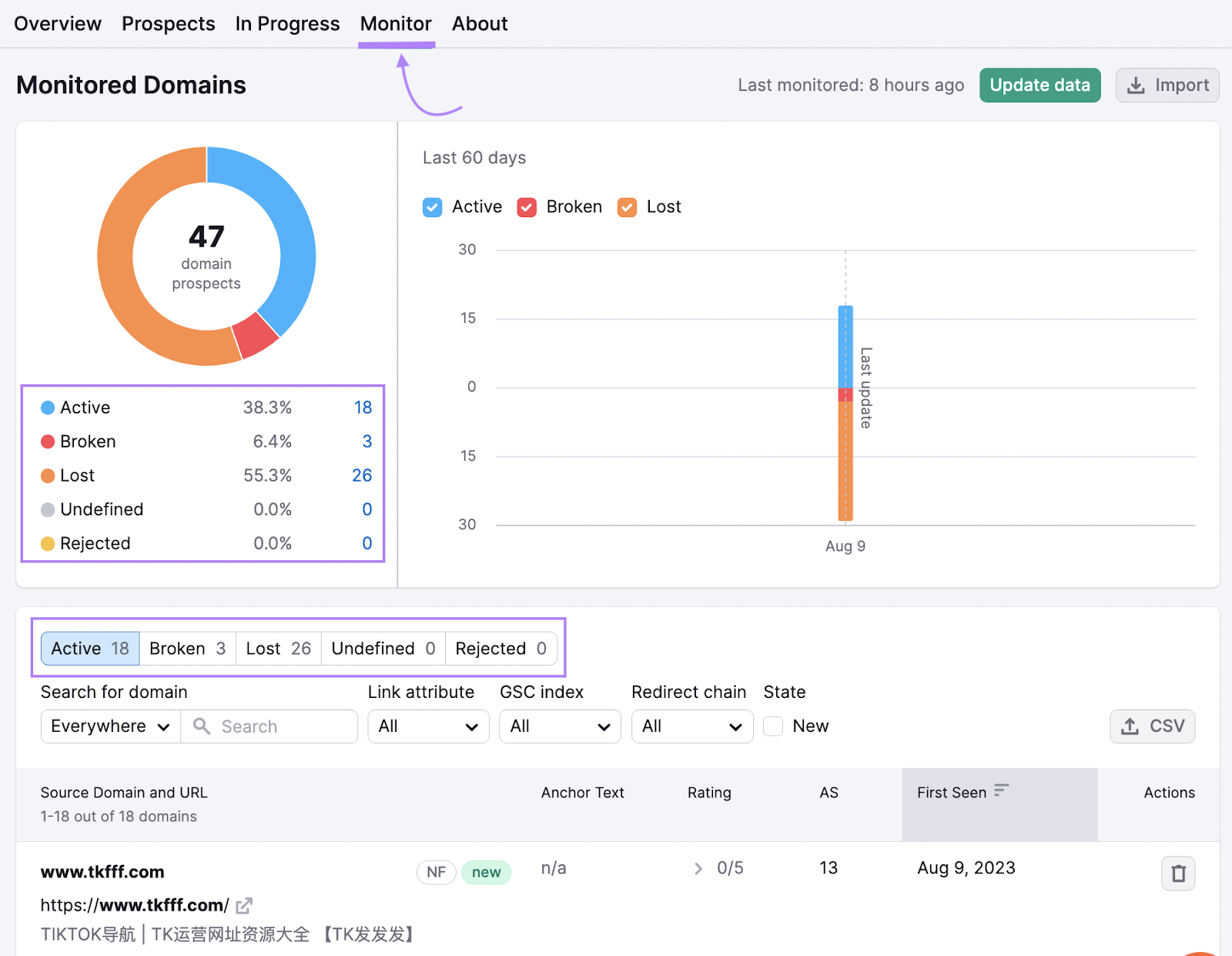Switch to the Prospects tab

(168, 23)
